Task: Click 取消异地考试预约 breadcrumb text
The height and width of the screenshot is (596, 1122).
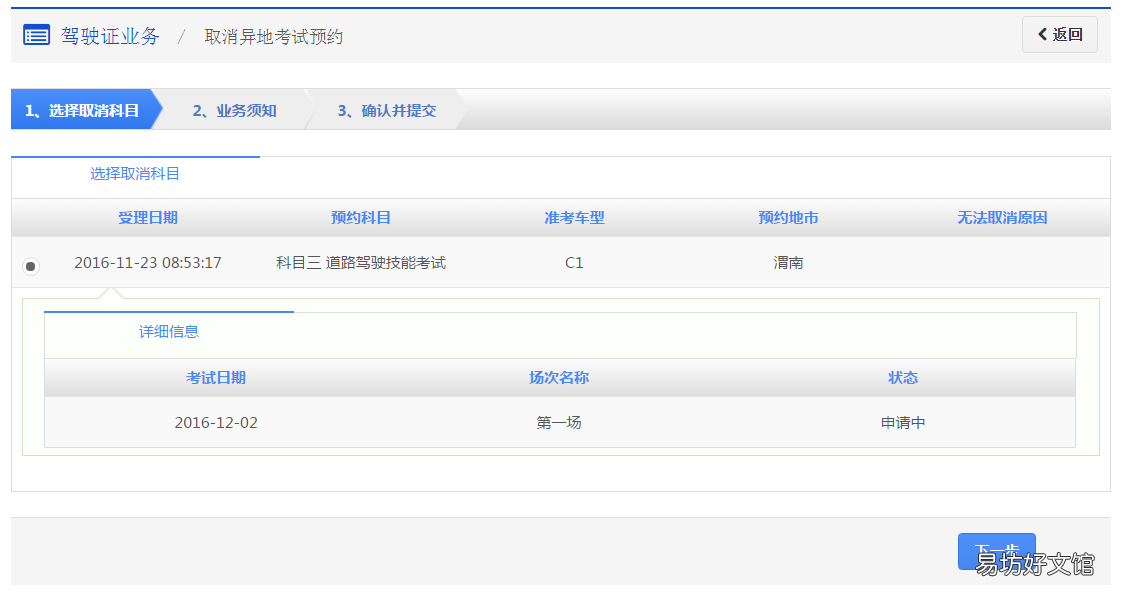Action: 274,37
